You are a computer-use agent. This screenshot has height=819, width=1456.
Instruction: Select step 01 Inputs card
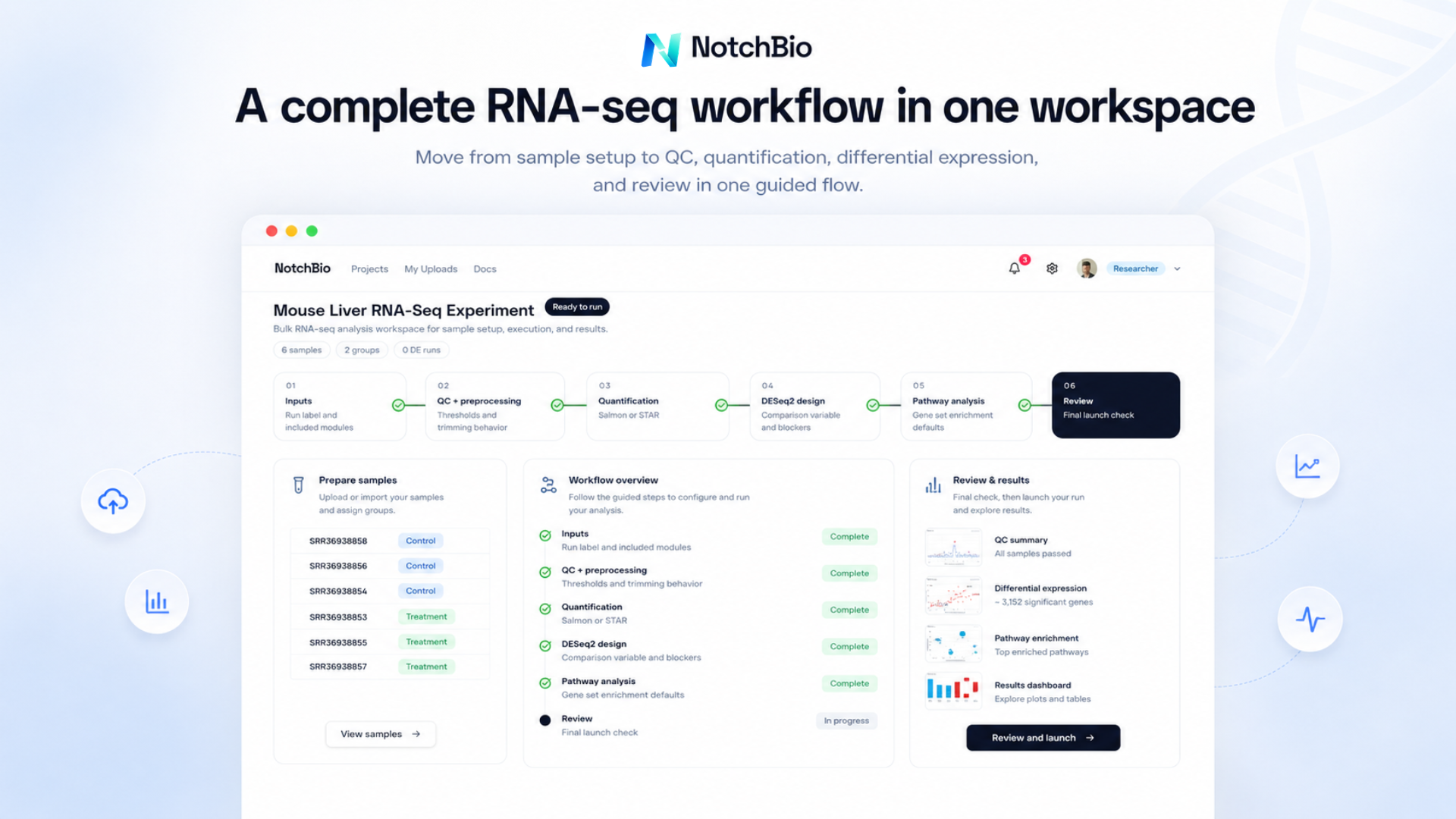tap(340, 406)
